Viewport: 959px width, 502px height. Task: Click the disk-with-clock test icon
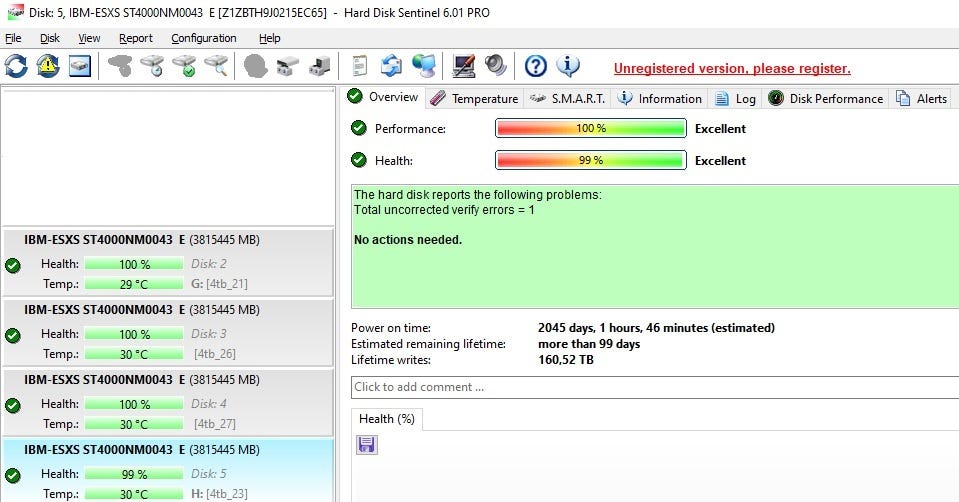pyautogui.click(x=152, y=65)
